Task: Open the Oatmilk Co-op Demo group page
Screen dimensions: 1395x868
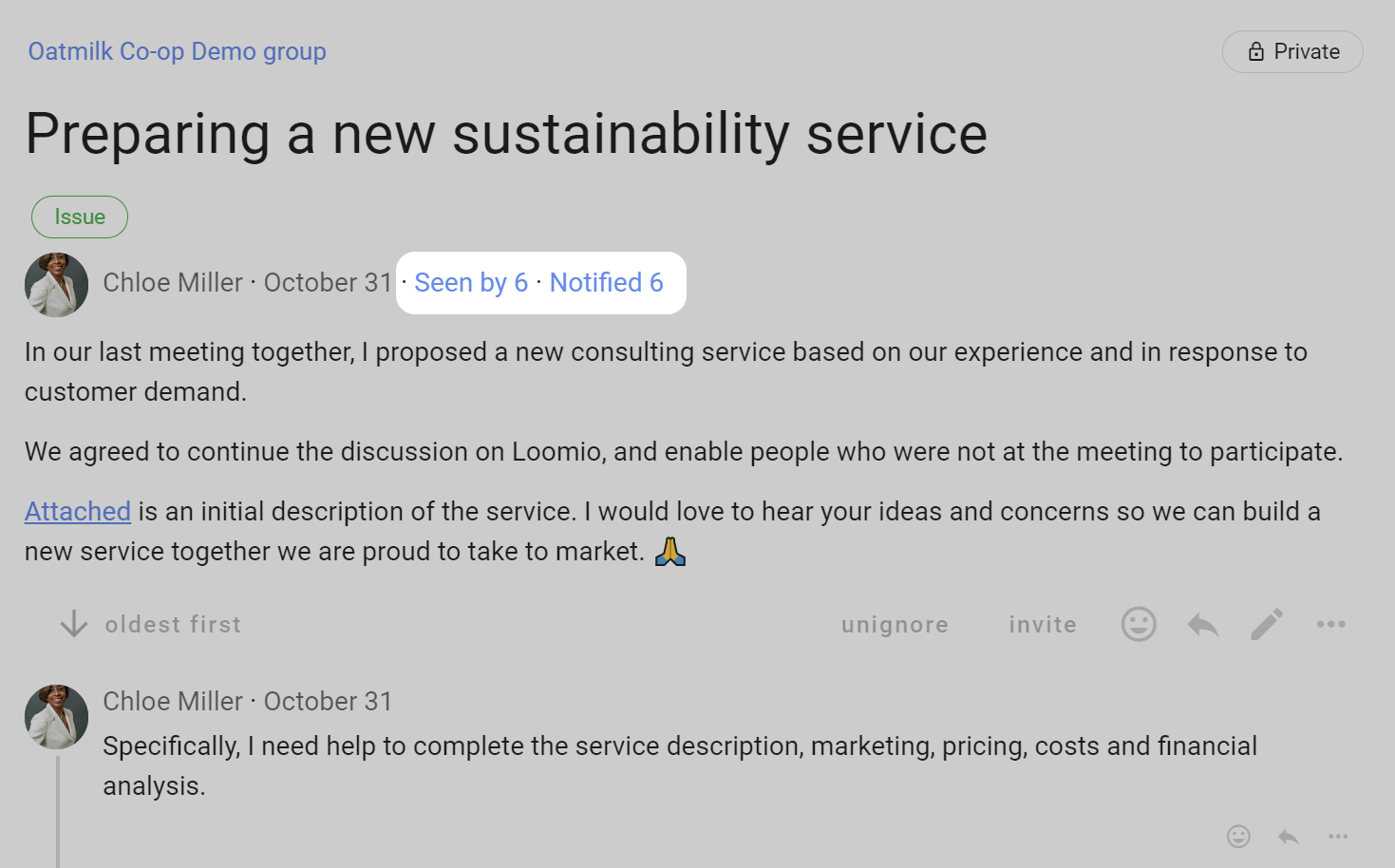Action: (177, 51)
